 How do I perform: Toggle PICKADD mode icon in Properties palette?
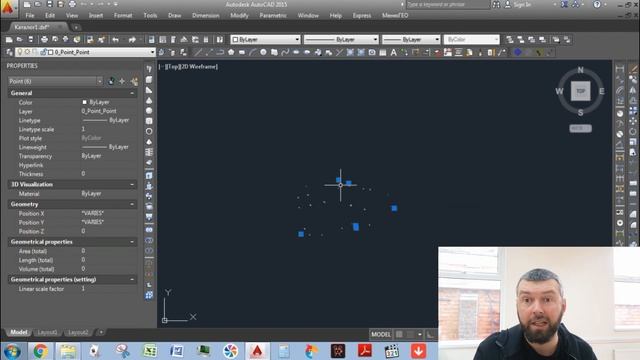click(111, 81)
